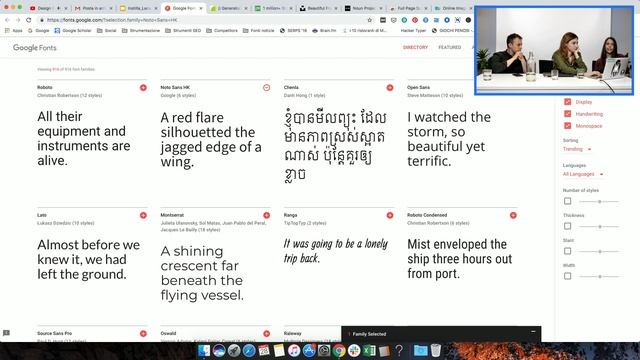
Task: Enable the Width filter checkbox
Action: (567, 276)
